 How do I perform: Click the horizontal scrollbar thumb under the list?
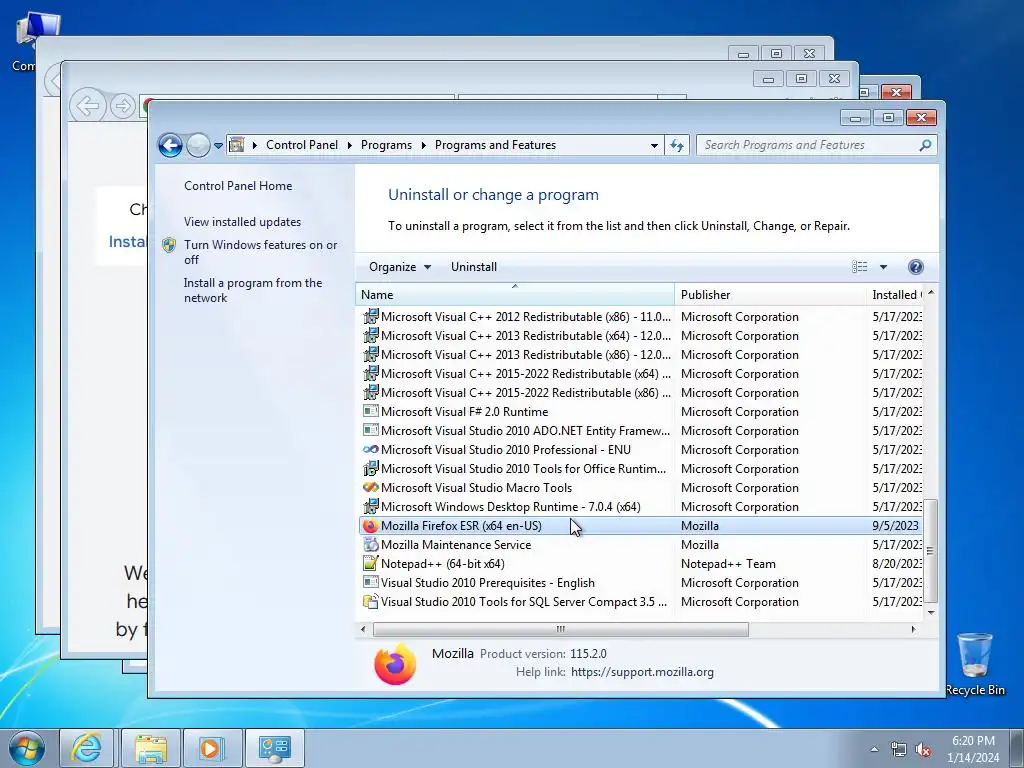pos(560,630)
